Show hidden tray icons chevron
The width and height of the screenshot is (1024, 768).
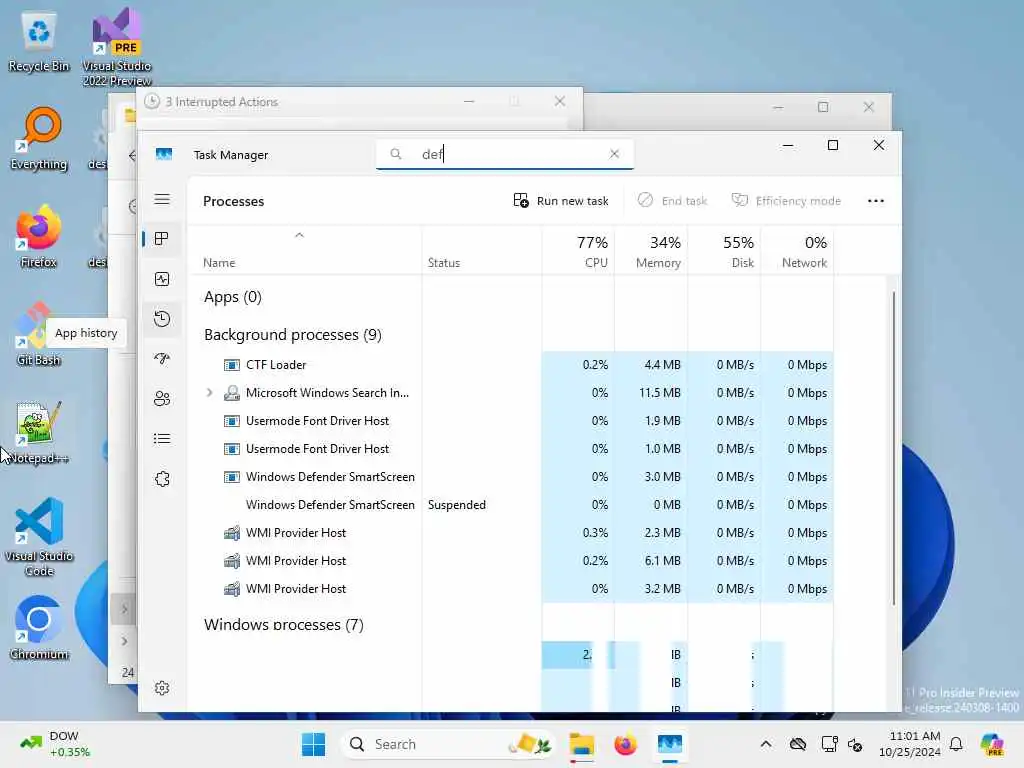(x=766, y=744)
